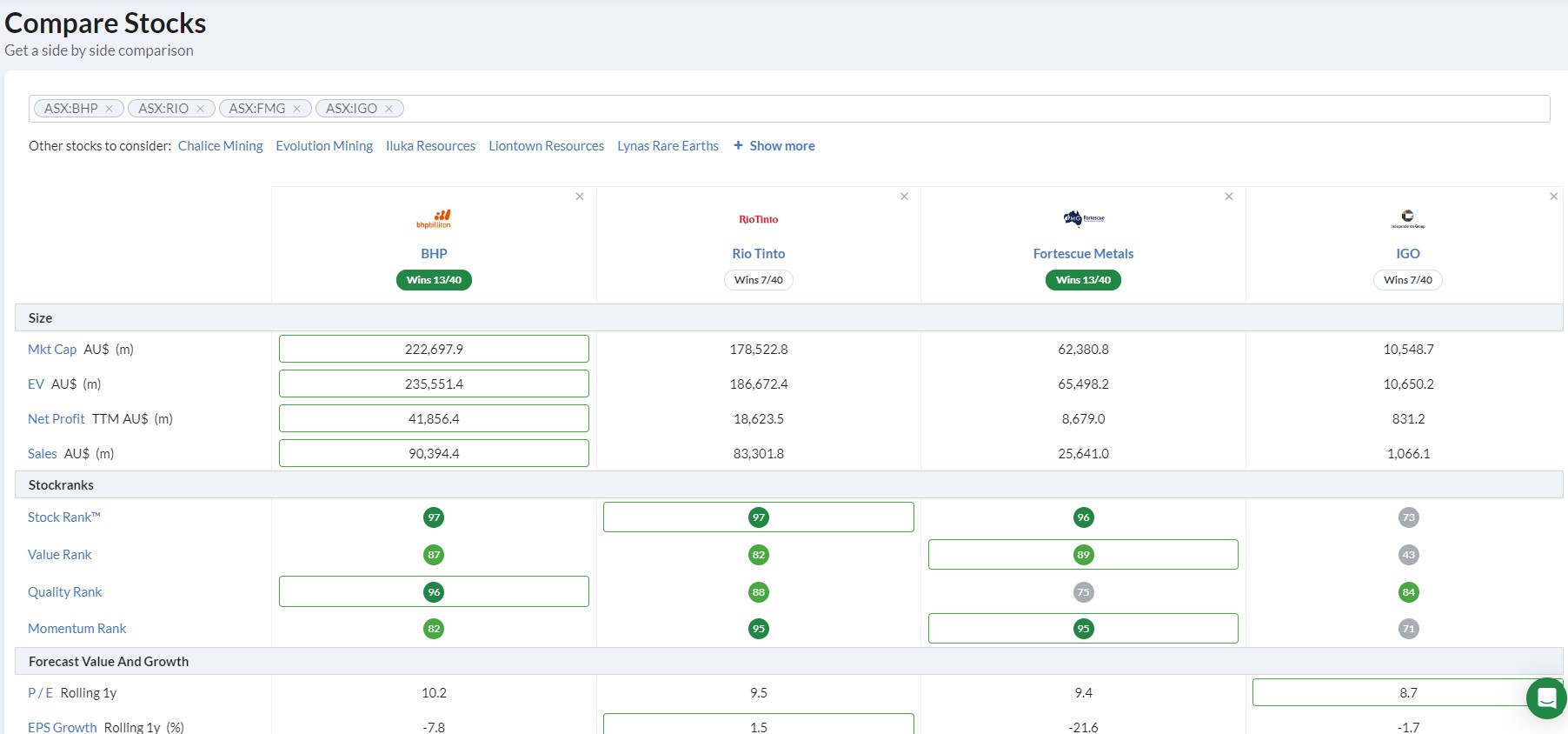This screenshot has height=734, width=1568.
Task: Open the Mkt Cap metric link
Action: click(52, 350)
